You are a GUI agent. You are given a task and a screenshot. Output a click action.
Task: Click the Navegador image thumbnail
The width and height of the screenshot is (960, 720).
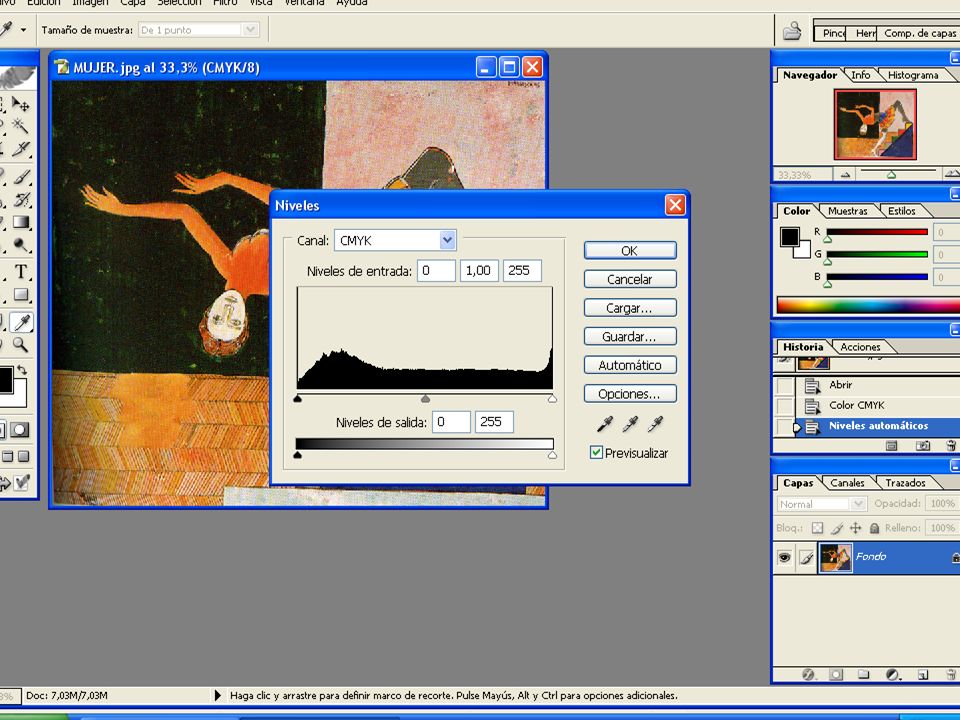[875, 124]
